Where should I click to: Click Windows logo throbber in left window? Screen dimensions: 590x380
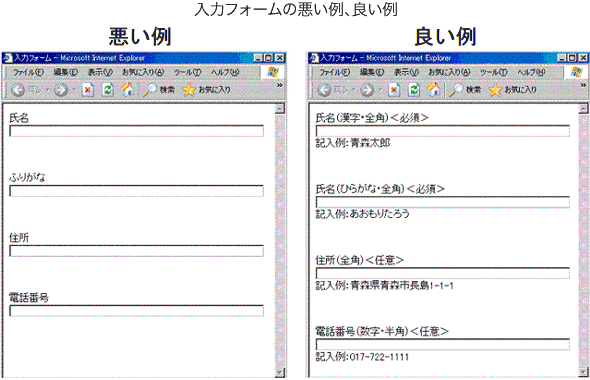click(x=273, y=72)
